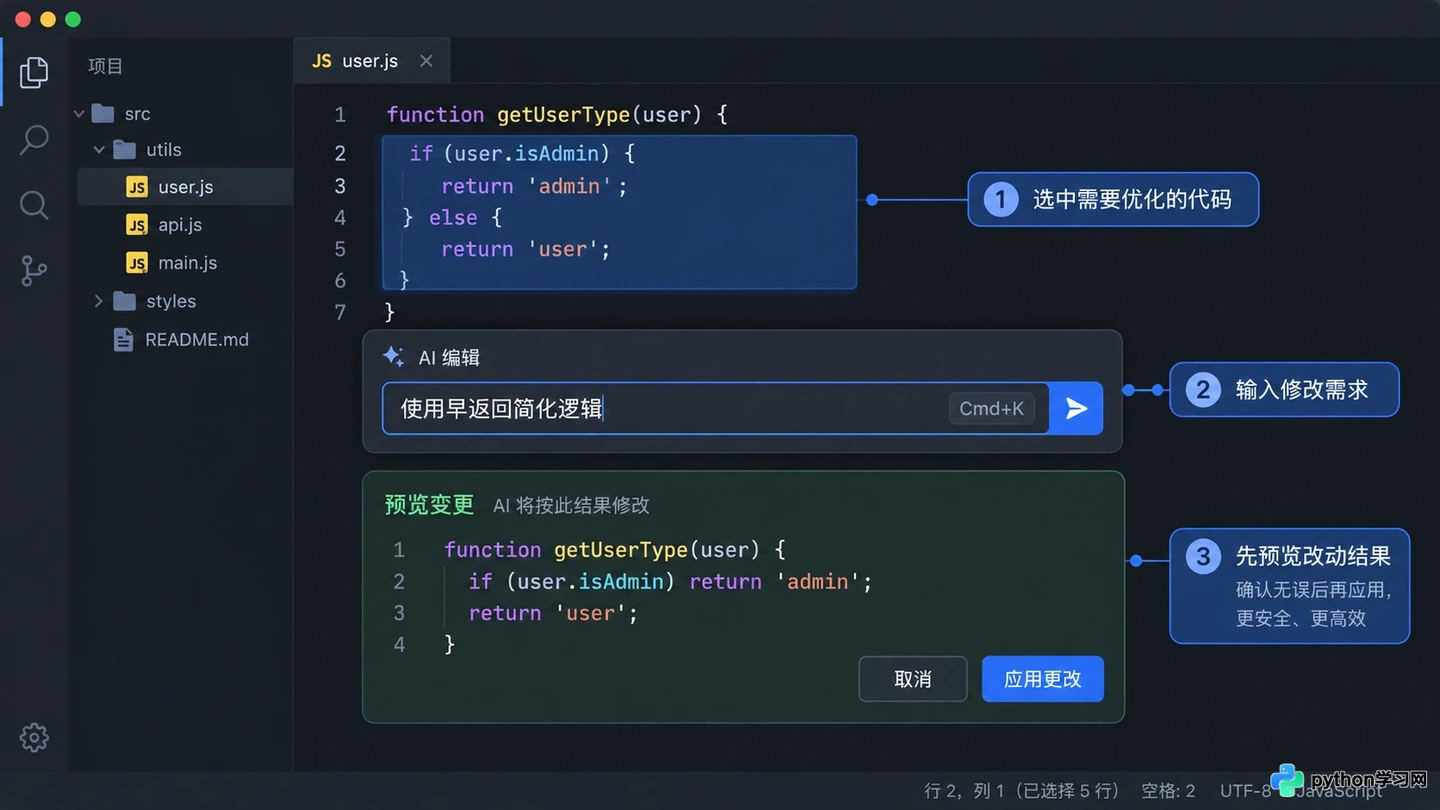Click preview line 3 return 'user'

(553, 613)
